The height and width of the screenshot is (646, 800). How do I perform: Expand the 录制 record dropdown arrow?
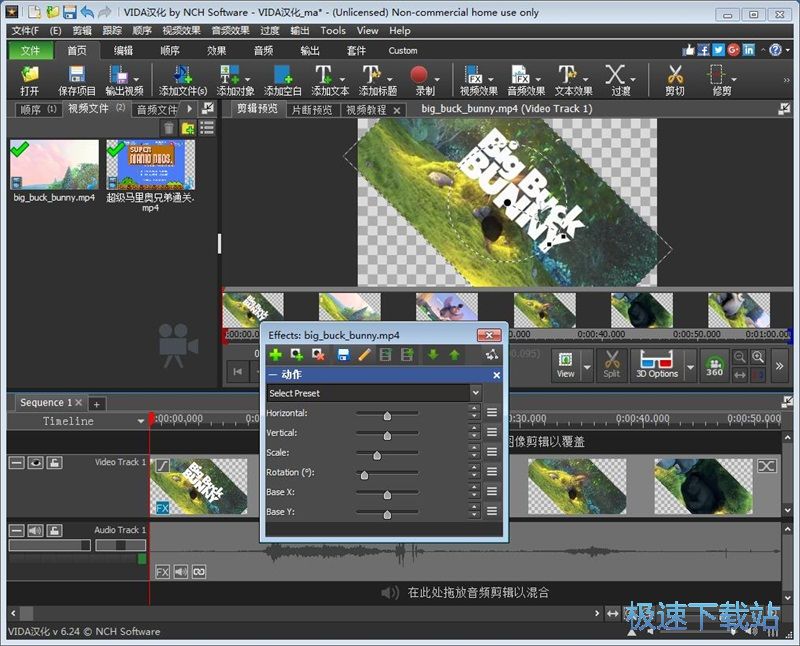[437, 79]
